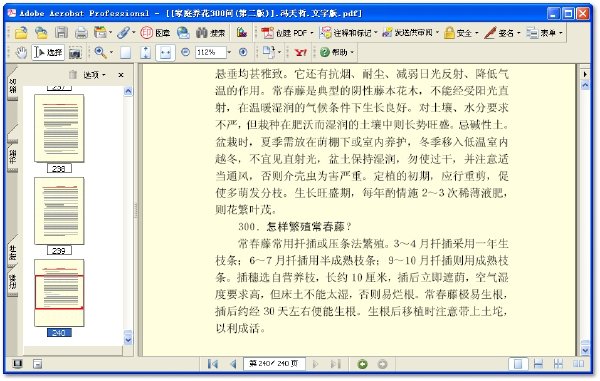Select page 240 thumbnail

point(59,293)
